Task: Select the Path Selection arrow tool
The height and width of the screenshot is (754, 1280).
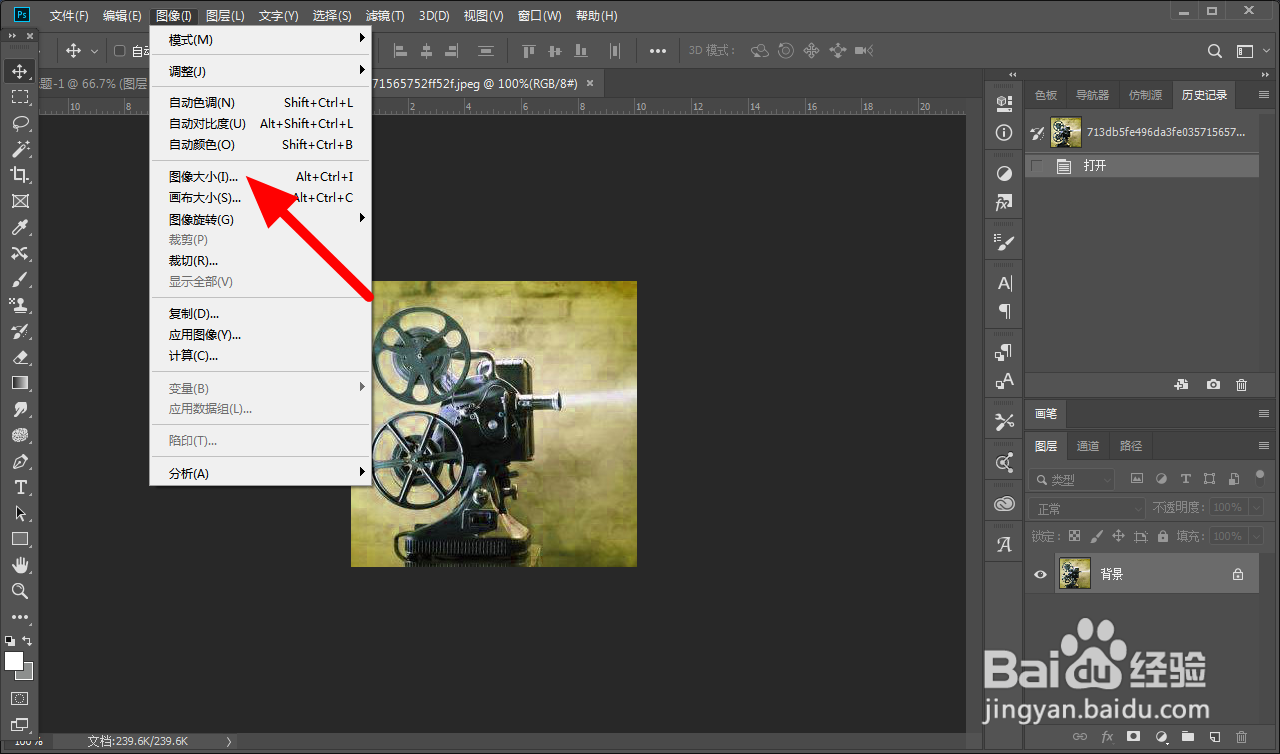Action: point(20,513)
